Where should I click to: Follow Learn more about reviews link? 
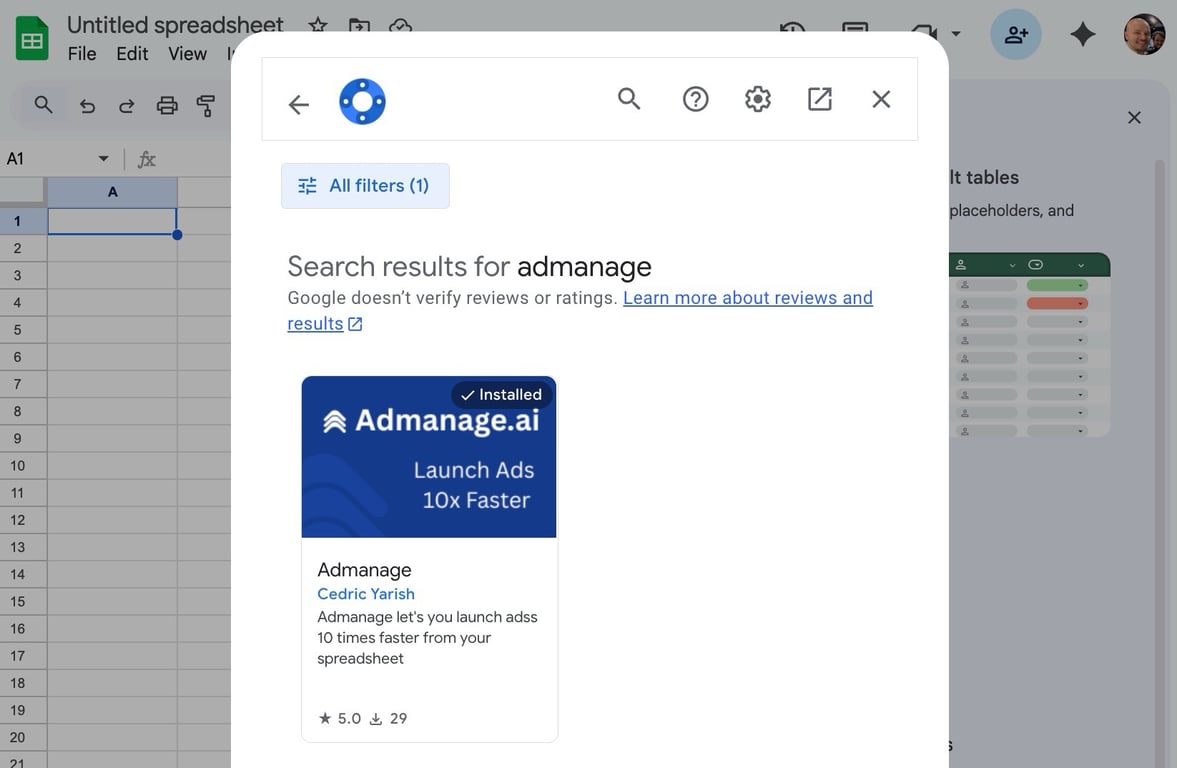(580, 311)
